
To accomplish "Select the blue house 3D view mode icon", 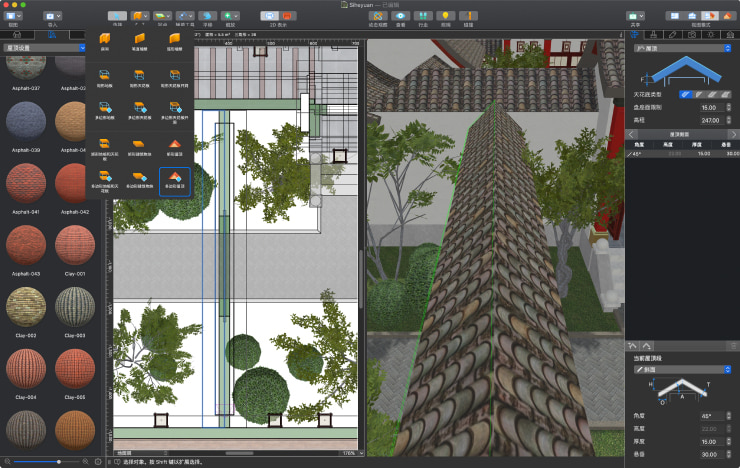I will 692,16.
